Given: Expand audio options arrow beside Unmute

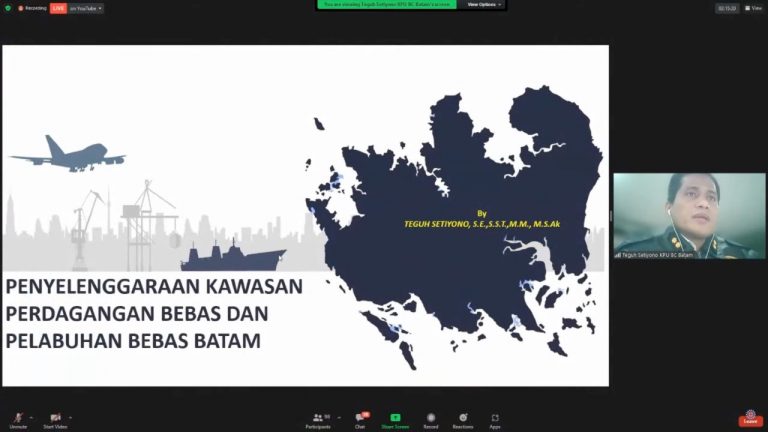Looking at the screenshot, I should click(32, 417).
